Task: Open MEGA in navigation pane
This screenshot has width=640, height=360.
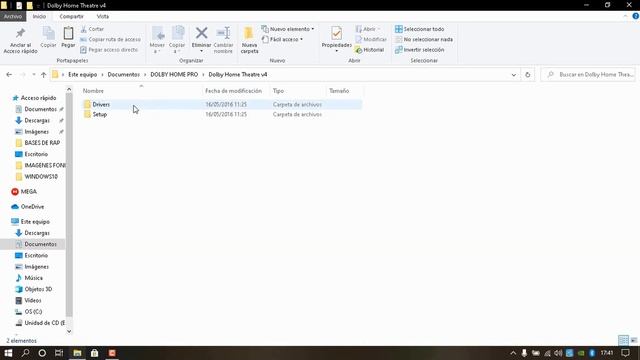Action: coord(29,191)
